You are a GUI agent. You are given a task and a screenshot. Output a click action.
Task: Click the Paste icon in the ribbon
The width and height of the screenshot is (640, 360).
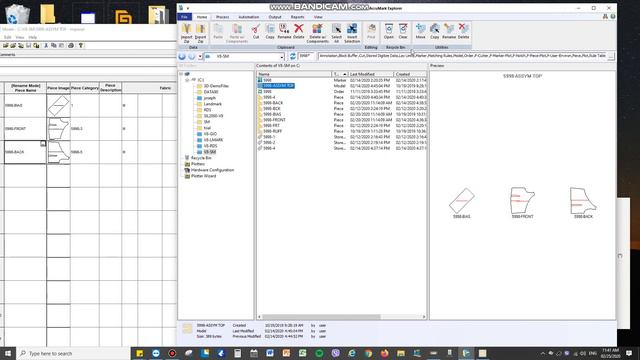[218, 31]
